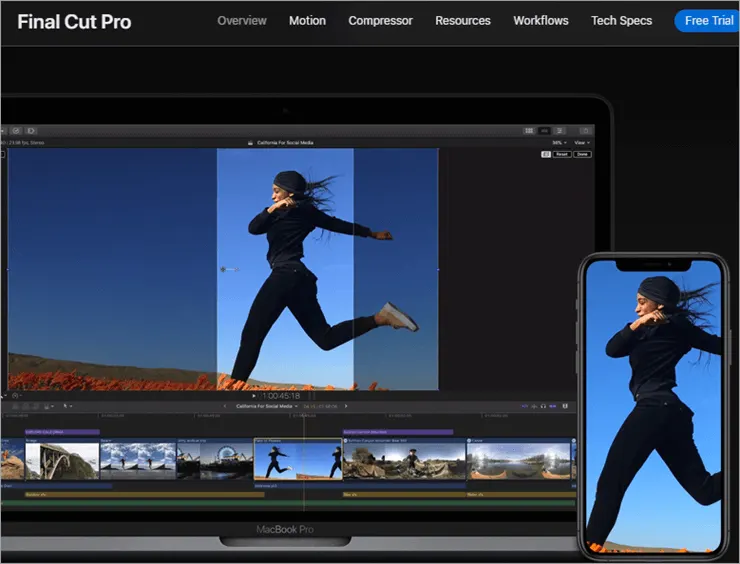Open the California For Social Media project dropdown

267,406
